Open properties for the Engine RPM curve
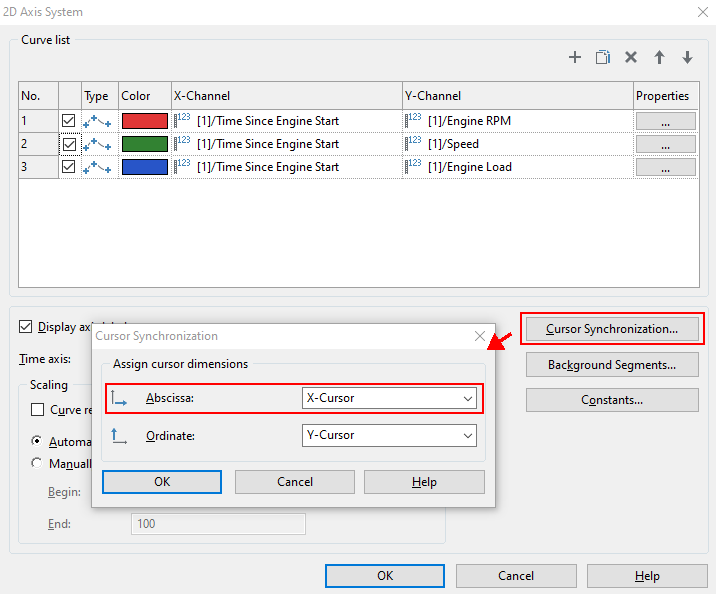Viewport: 716px width, 594px height. (665, 121)
